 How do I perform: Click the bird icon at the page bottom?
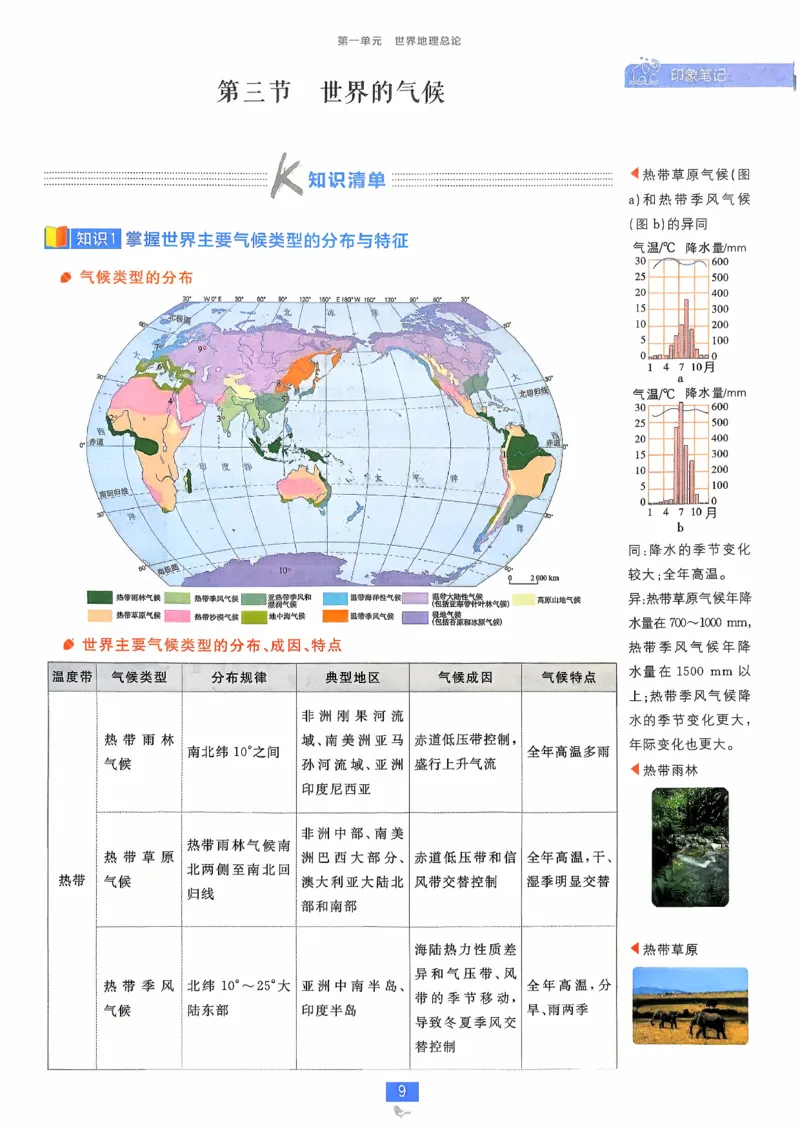(400, 1112)
